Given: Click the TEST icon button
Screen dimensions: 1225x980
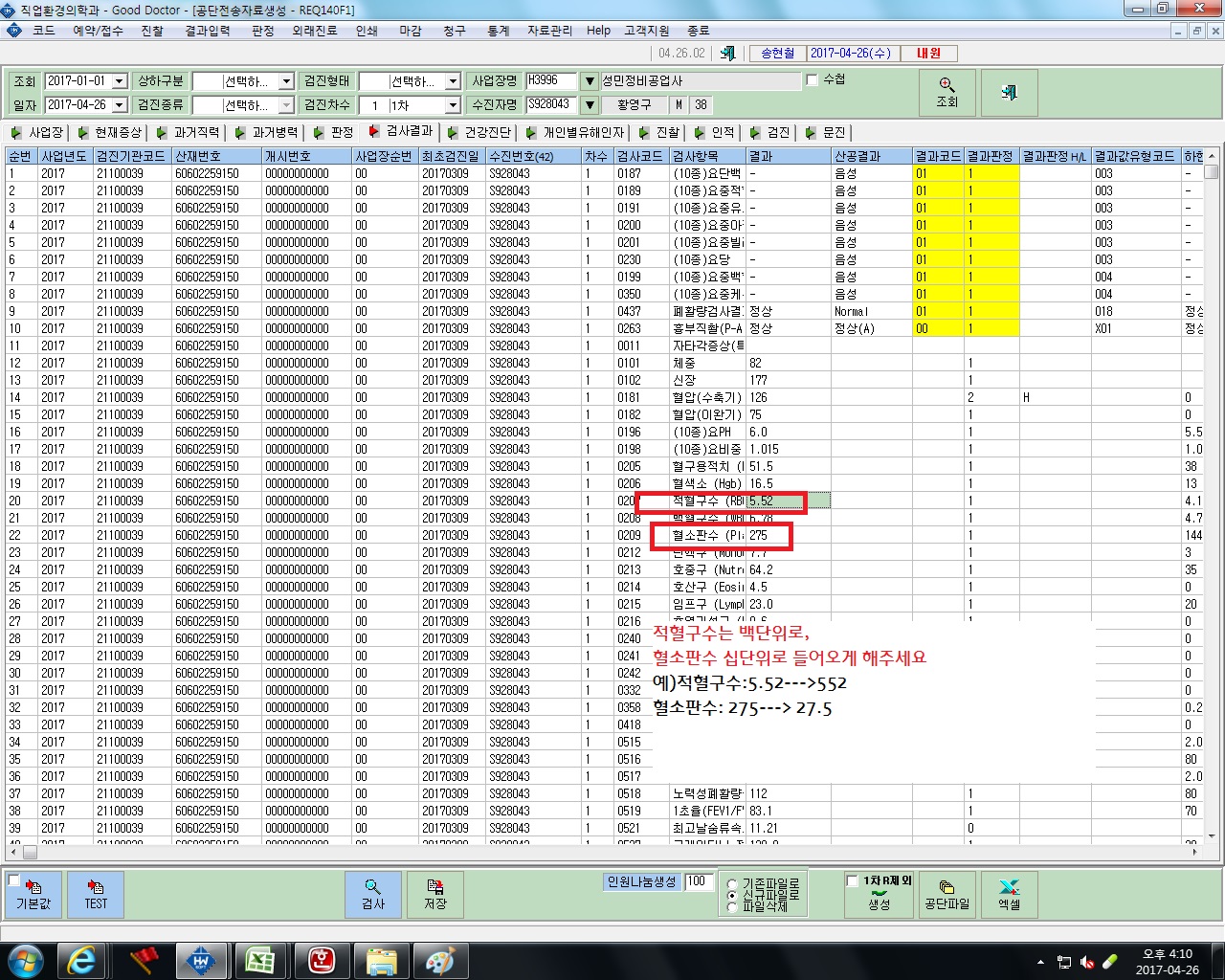Looking at the screenshot, I should 96,895.
